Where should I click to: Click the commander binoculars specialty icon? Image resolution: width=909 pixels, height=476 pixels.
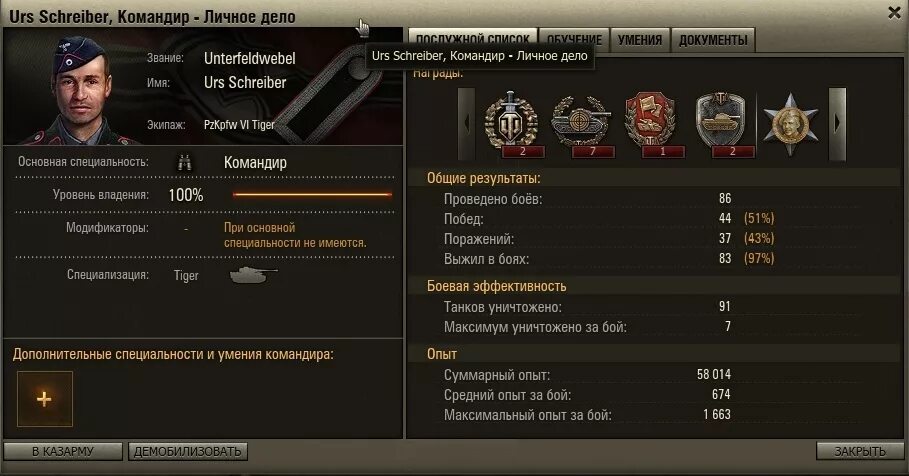coord(184,163)
